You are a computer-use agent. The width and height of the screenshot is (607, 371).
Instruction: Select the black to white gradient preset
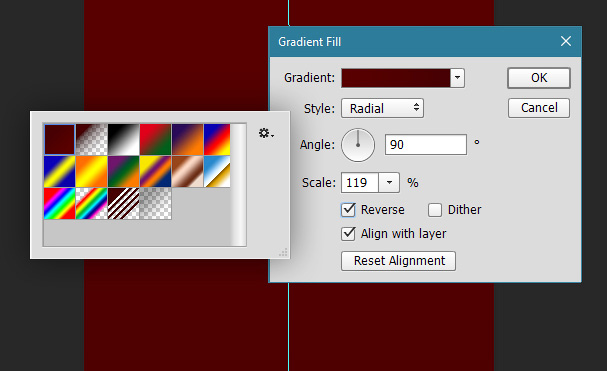[x=123, y=139]
